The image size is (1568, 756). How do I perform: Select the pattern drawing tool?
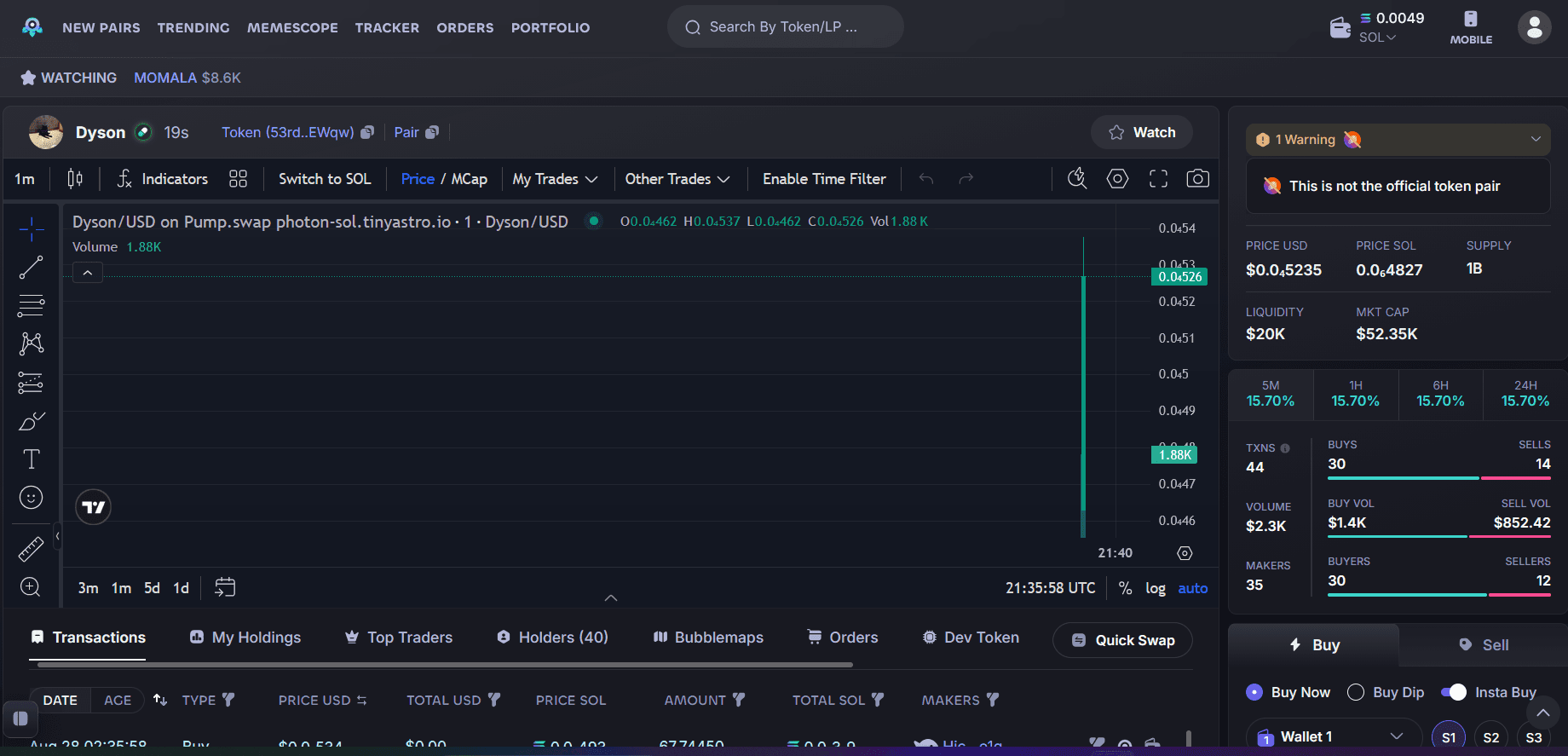pos(32,343)
